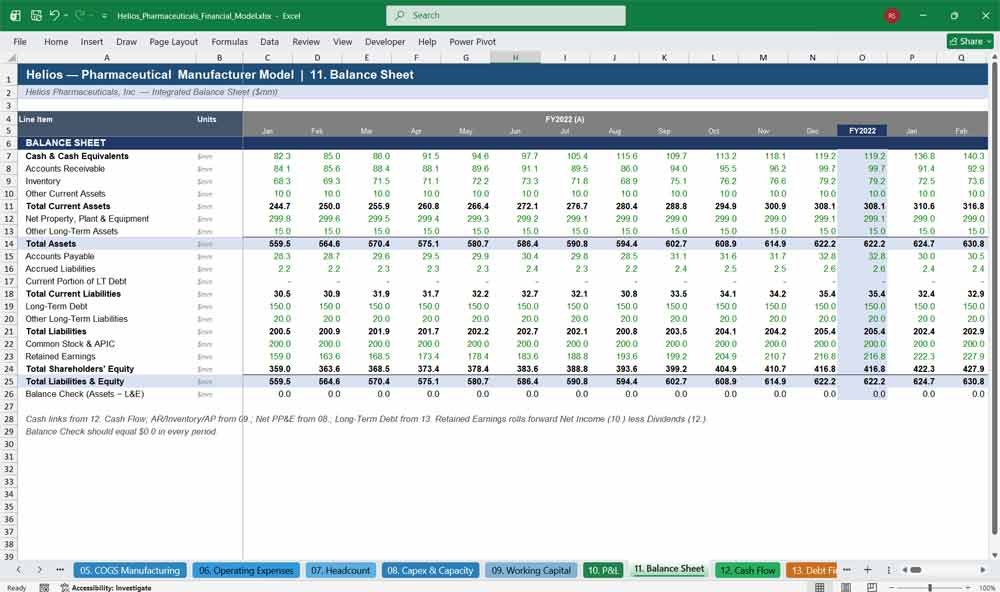Click the zoom slider handle
The height and width of the screenshot is (592, 1000).
(930, 587)
